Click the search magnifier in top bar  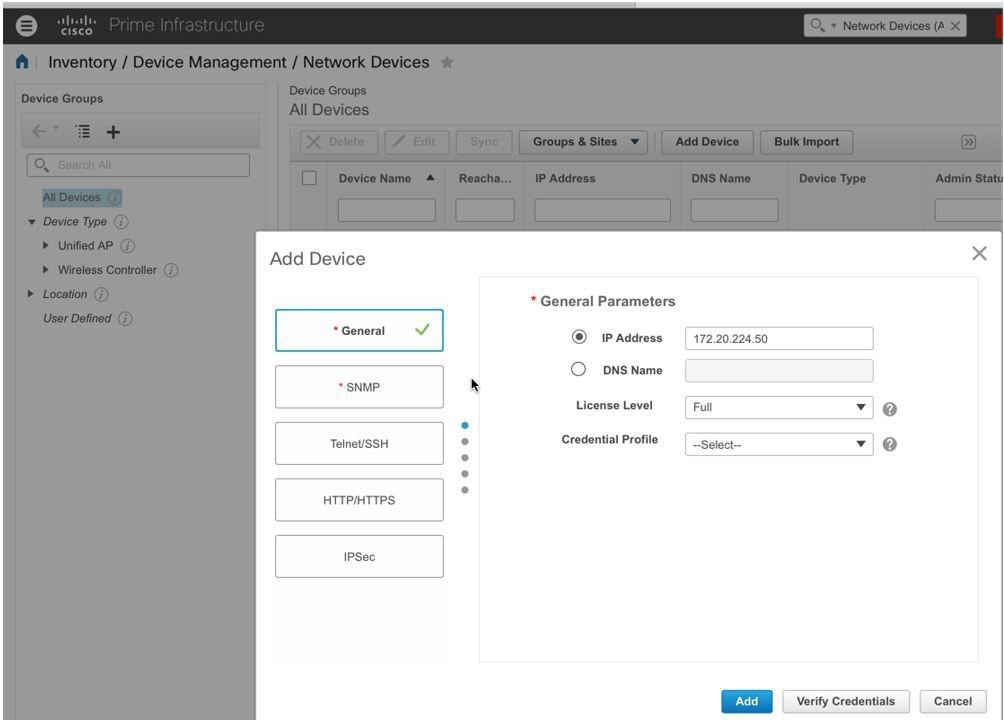click(816, 25)
